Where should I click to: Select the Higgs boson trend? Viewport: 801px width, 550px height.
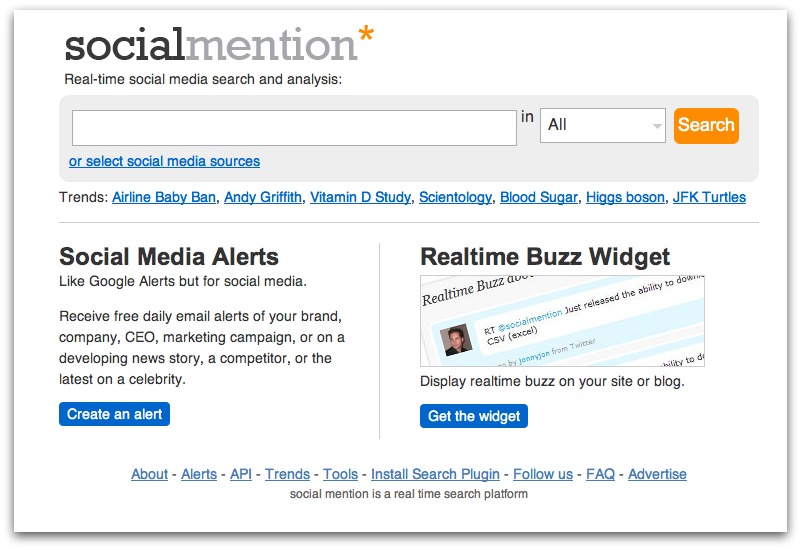(625, 197)
